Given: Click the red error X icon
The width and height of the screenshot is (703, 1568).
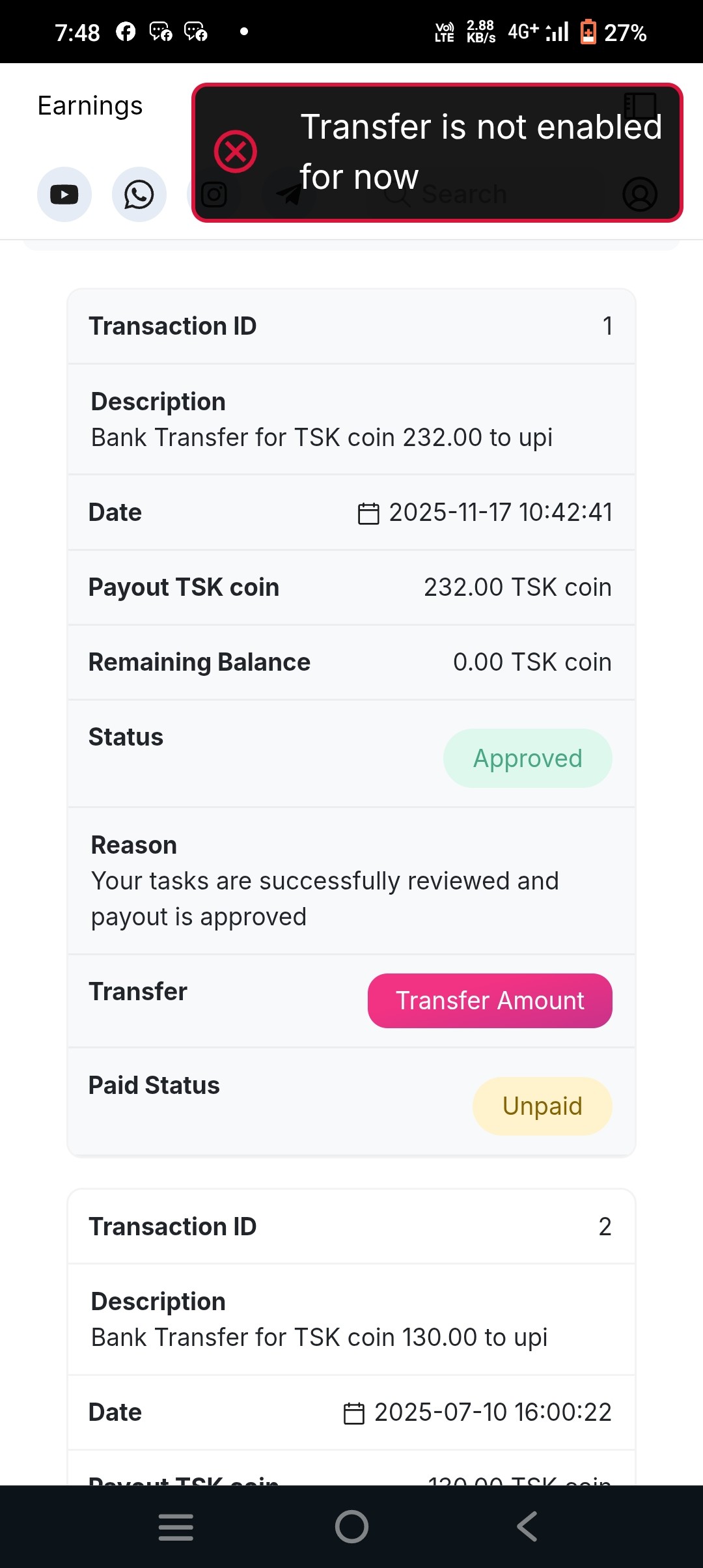Looking at the screenshot, I should 236,152.
